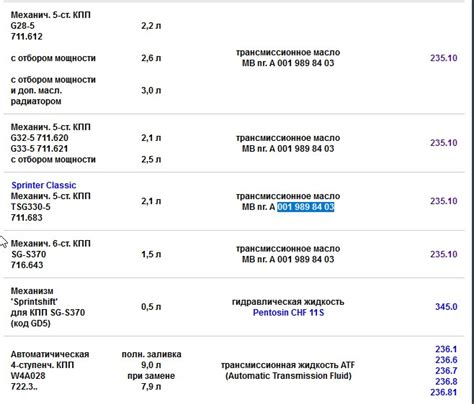474x404 pixels.
Task: Click the Автоматическая 4-ступенч. КПП label
Action: pyautogui.click(x=50, y=360)
